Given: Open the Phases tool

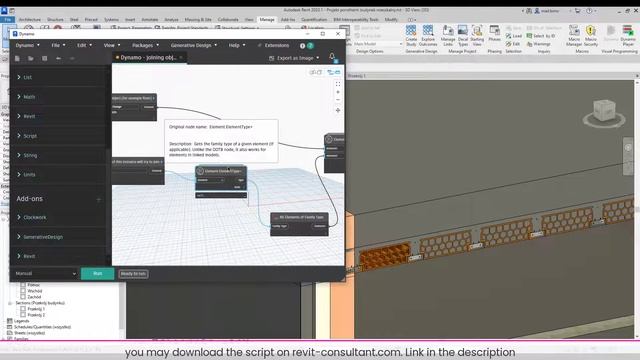Looking at the screenshot, I should point(495,33).
